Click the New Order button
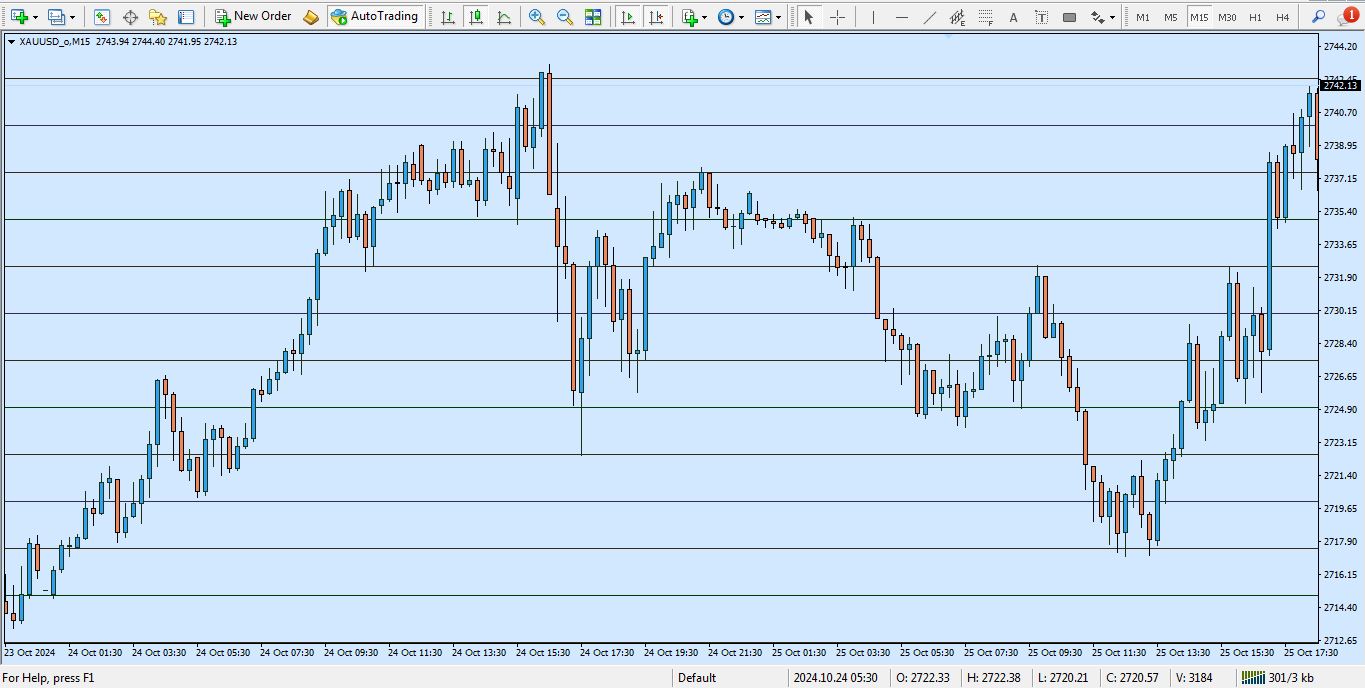 [253, 17]
